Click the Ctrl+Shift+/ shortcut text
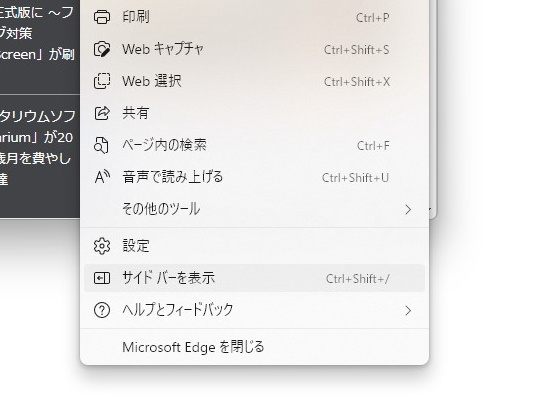Screen dimensions: 540x405 click(x=358, y=279)
